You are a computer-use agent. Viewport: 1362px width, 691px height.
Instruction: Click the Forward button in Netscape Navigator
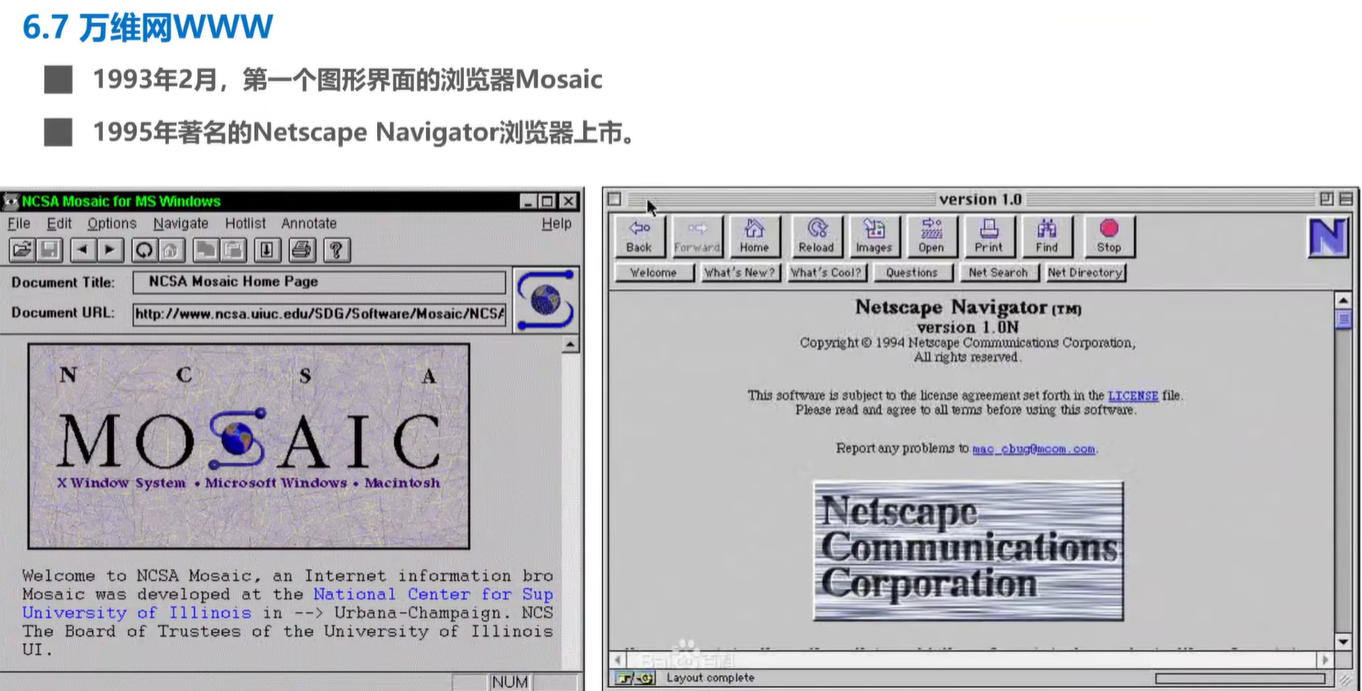click(697, 237)
